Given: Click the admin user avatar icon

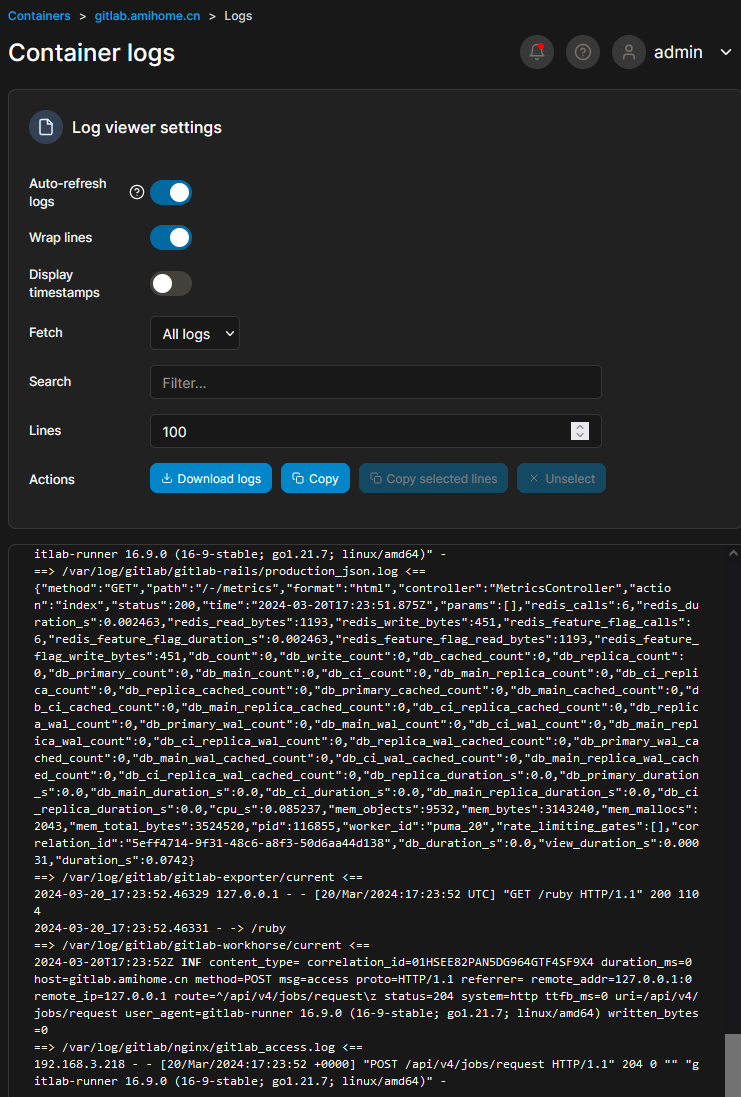Looking at the screenshot, I should tap(628, 52).
